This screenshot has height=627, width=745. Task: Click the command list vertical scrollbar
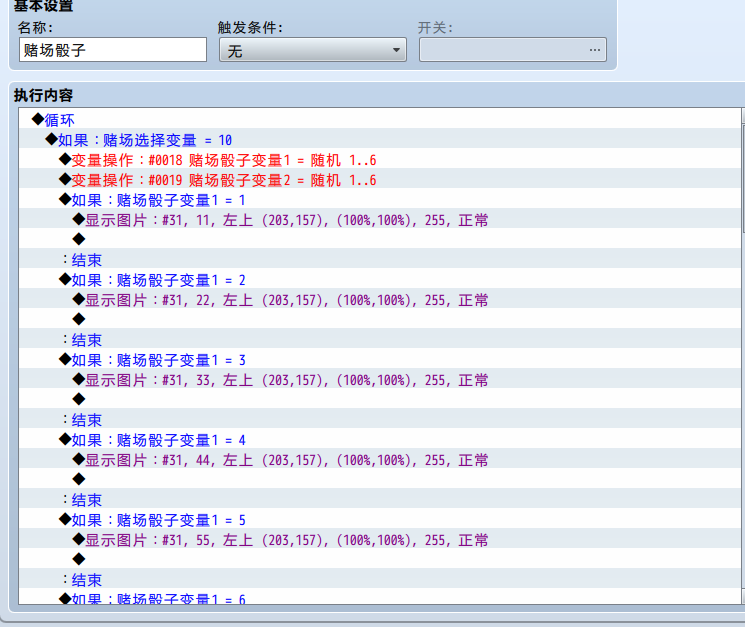tap(743, 356)
